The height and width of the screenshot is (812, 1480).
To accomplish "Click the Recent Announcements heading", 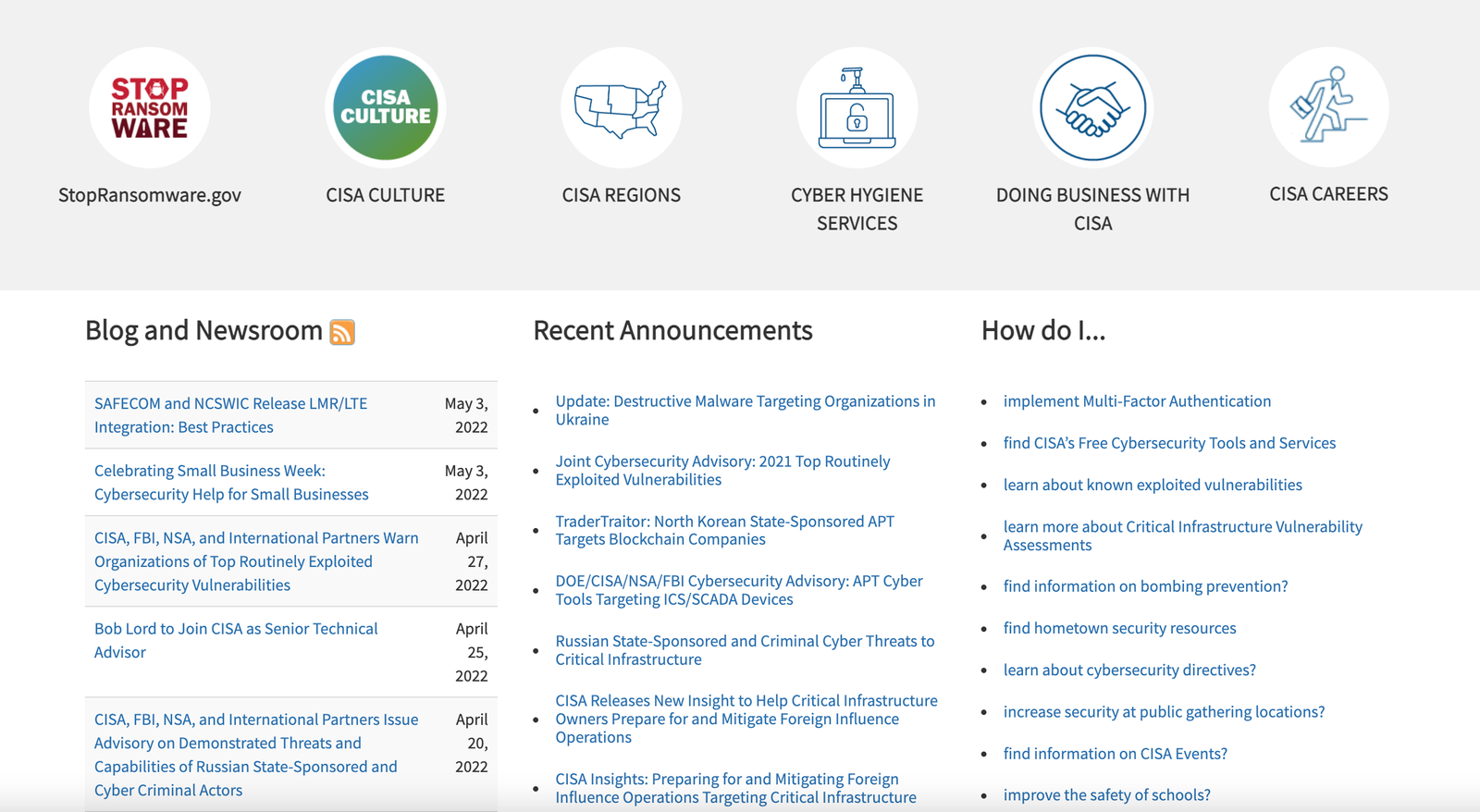I will [x=672, y=331].
